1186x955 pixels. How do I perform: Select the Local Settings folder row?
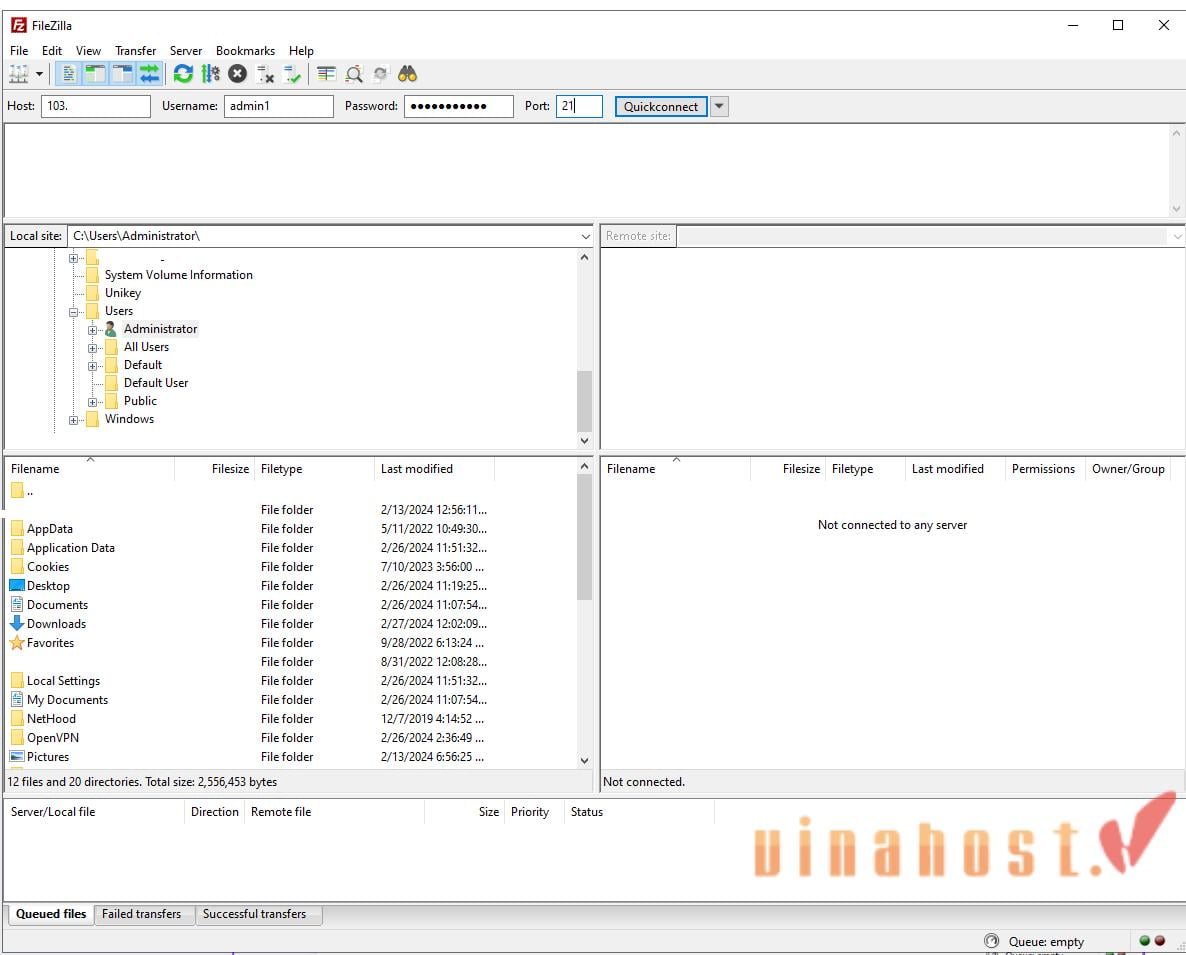coord(291,681)
